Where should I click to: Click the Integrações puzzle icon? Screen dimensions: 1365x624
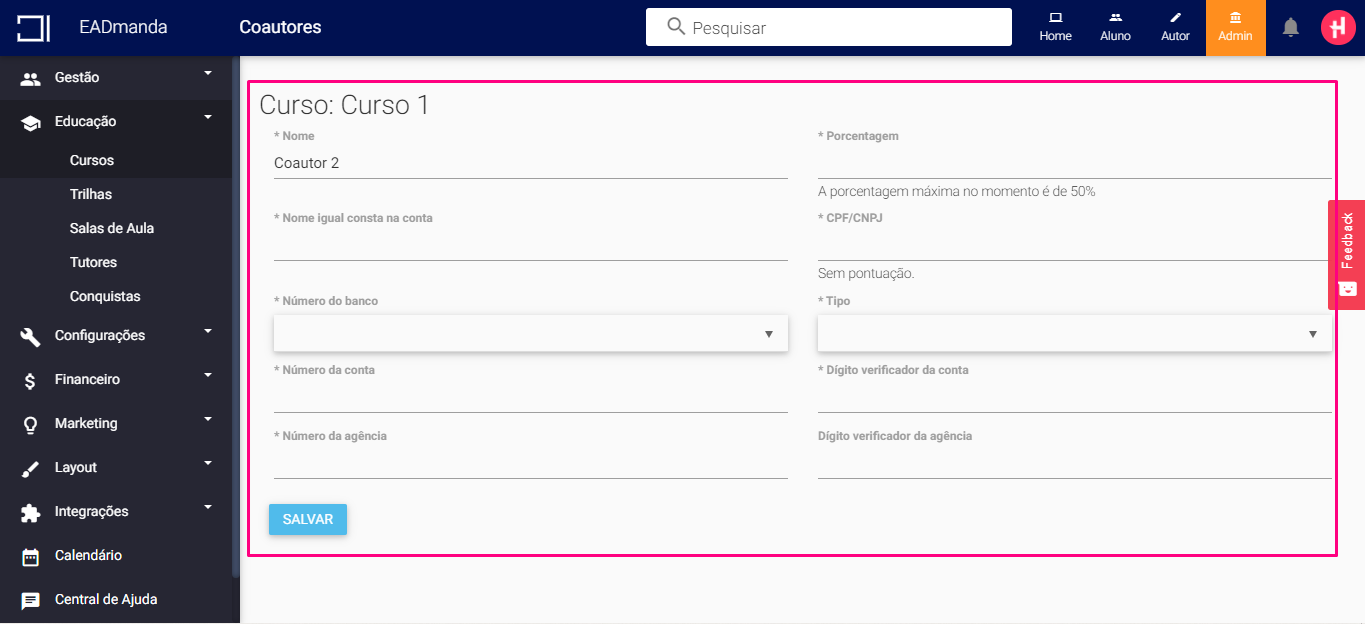point(31,512)
